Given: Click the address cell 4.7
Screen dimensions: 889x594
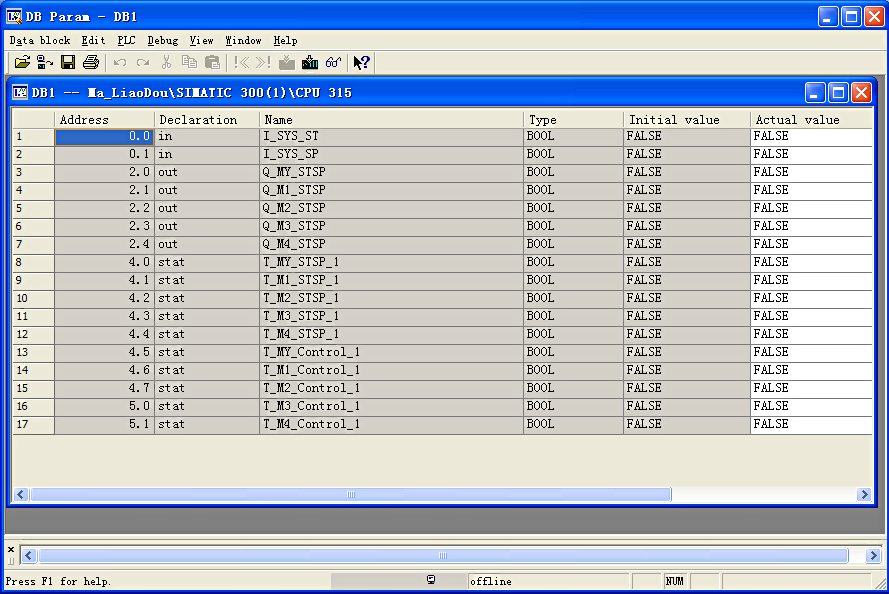Looking at the screenshot, I should pos(104,388).
